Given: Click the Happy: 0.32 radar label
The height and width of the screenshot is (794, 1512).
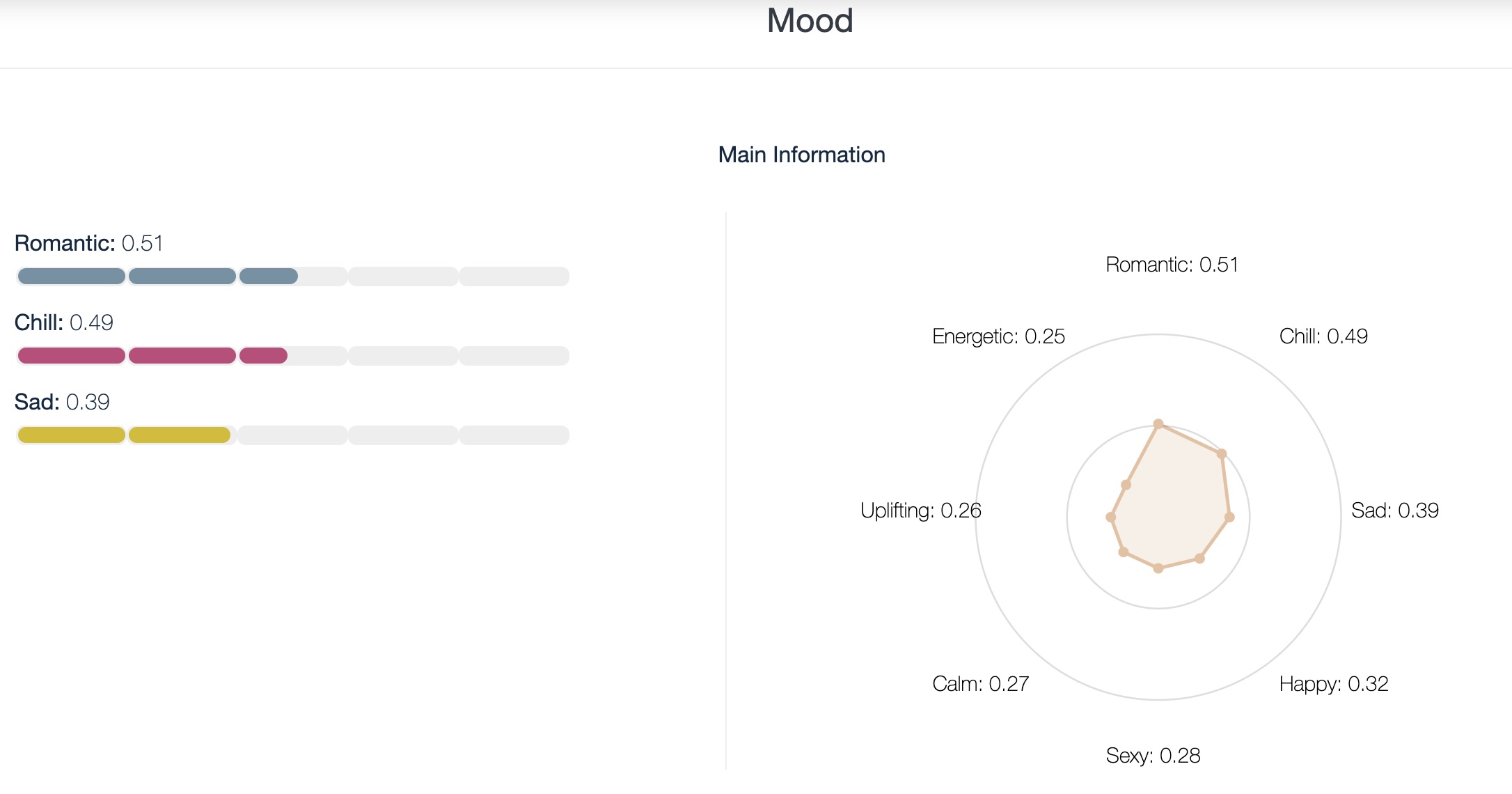Looking at the screenshot, I should coord(1333,684).
